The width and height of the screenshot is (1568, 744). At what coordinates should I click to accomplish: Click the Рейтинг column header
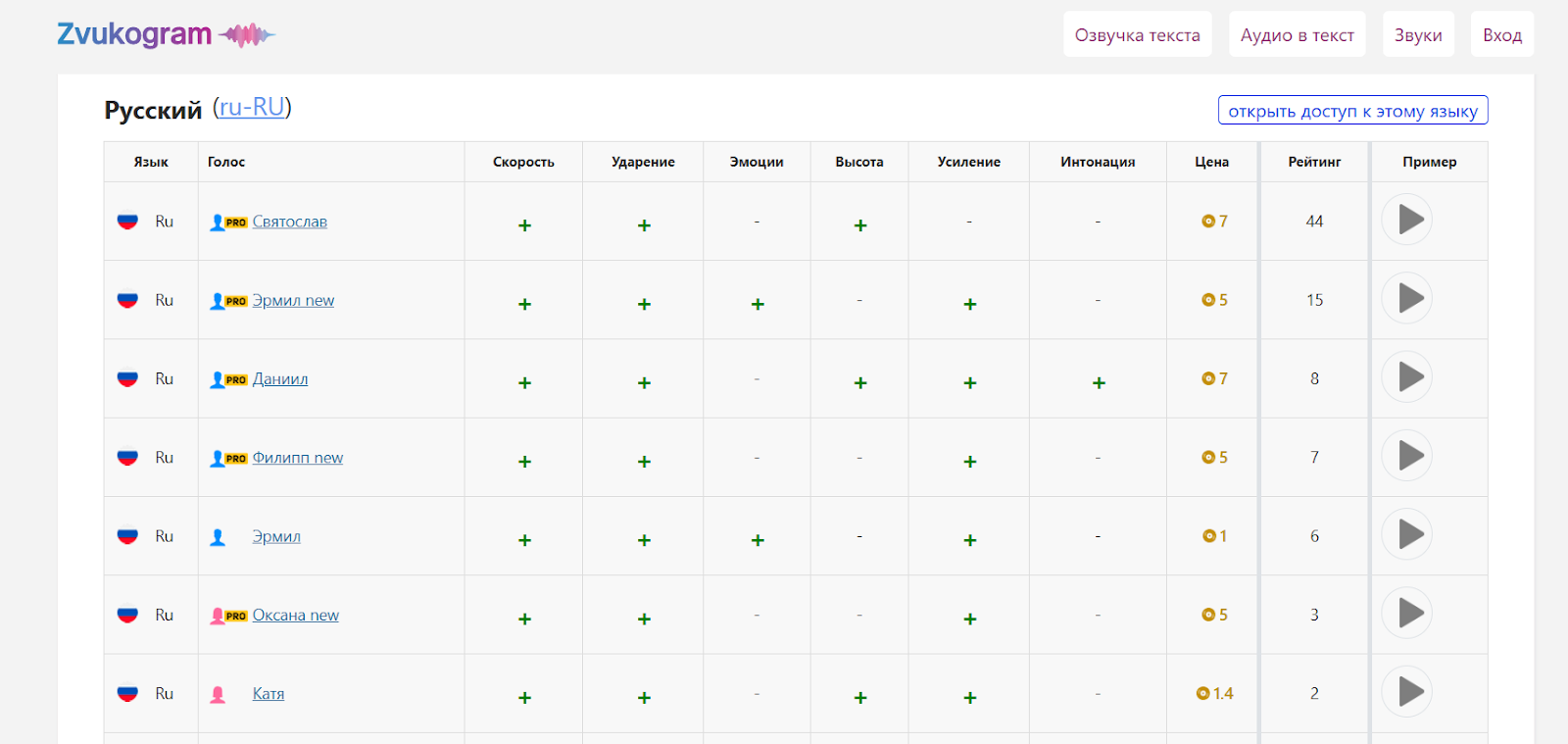pos(1314,162)
